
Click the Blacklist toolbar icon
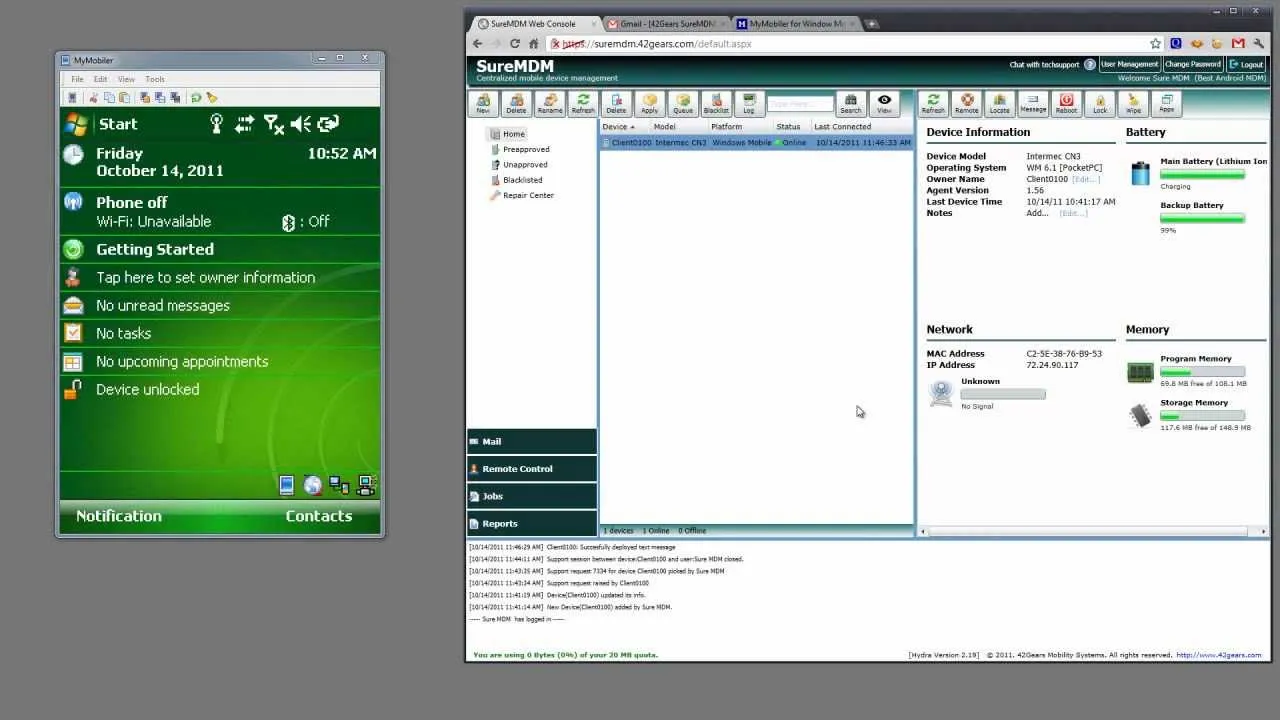(716, 103)
